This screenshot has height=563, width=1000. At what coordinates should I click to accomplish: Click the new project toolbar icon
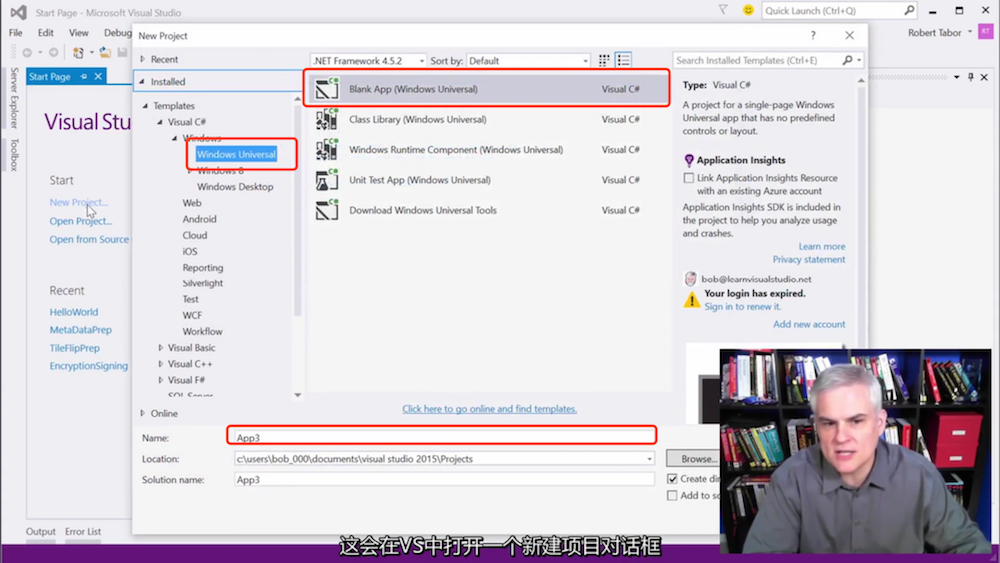(78, 52)
